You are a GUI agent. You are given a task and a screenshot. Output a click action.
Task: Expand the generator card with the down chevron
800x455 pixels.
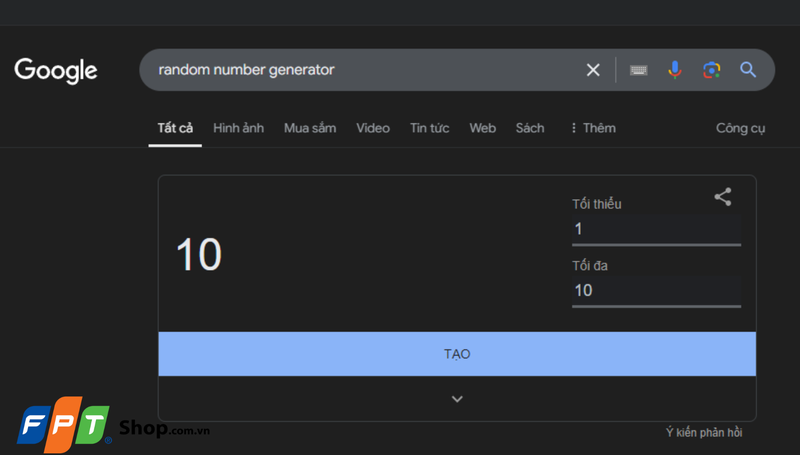click(x=457, y=399)
